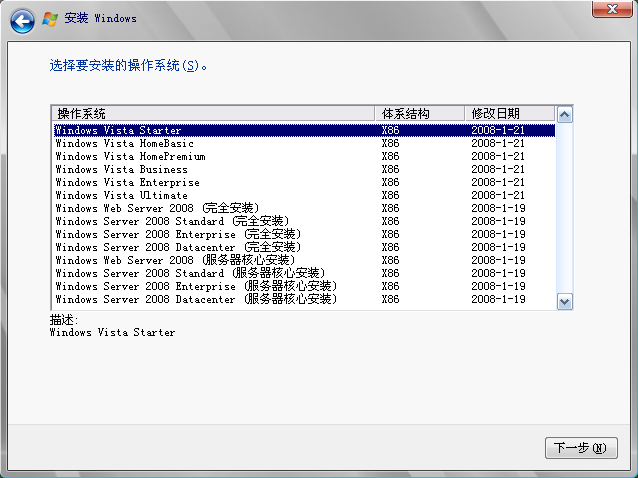Viewport: 638px width, 478px height.
Task: Click the scrollbar down arrow in OS list
Action: [564, 302]
